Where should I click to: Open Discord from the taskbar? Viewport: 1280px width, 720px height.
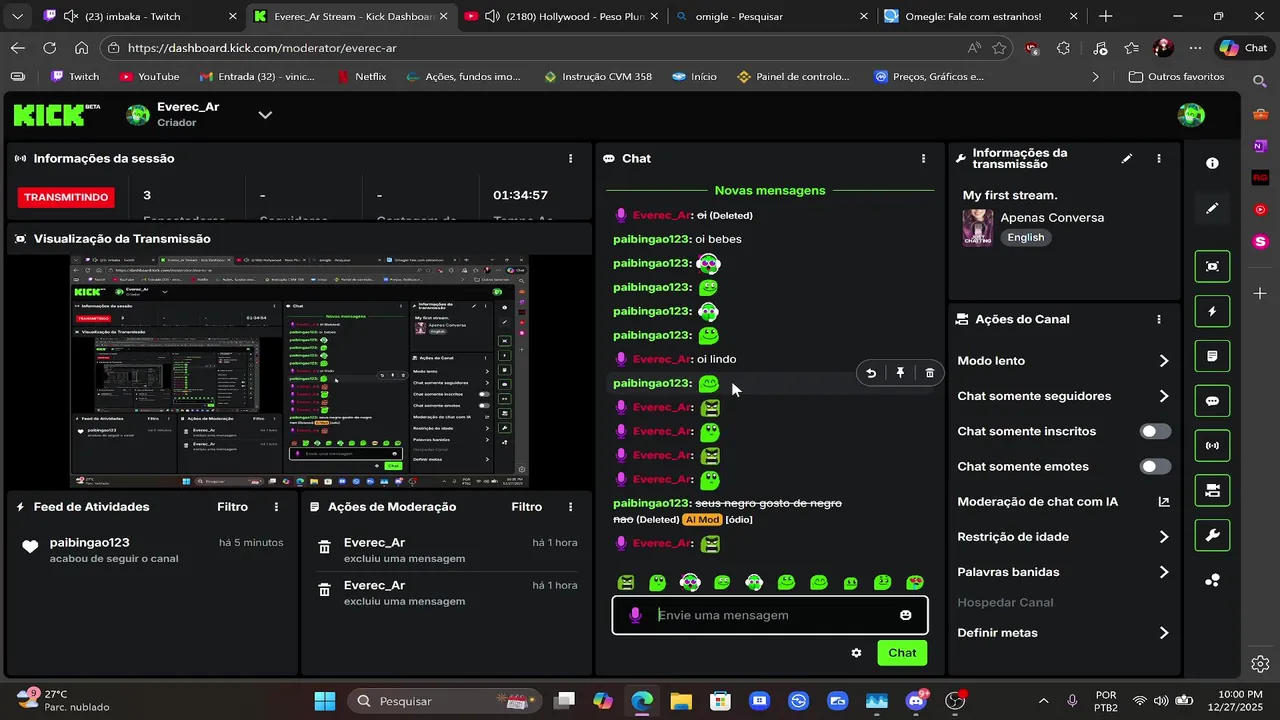[x=915, y=701]
